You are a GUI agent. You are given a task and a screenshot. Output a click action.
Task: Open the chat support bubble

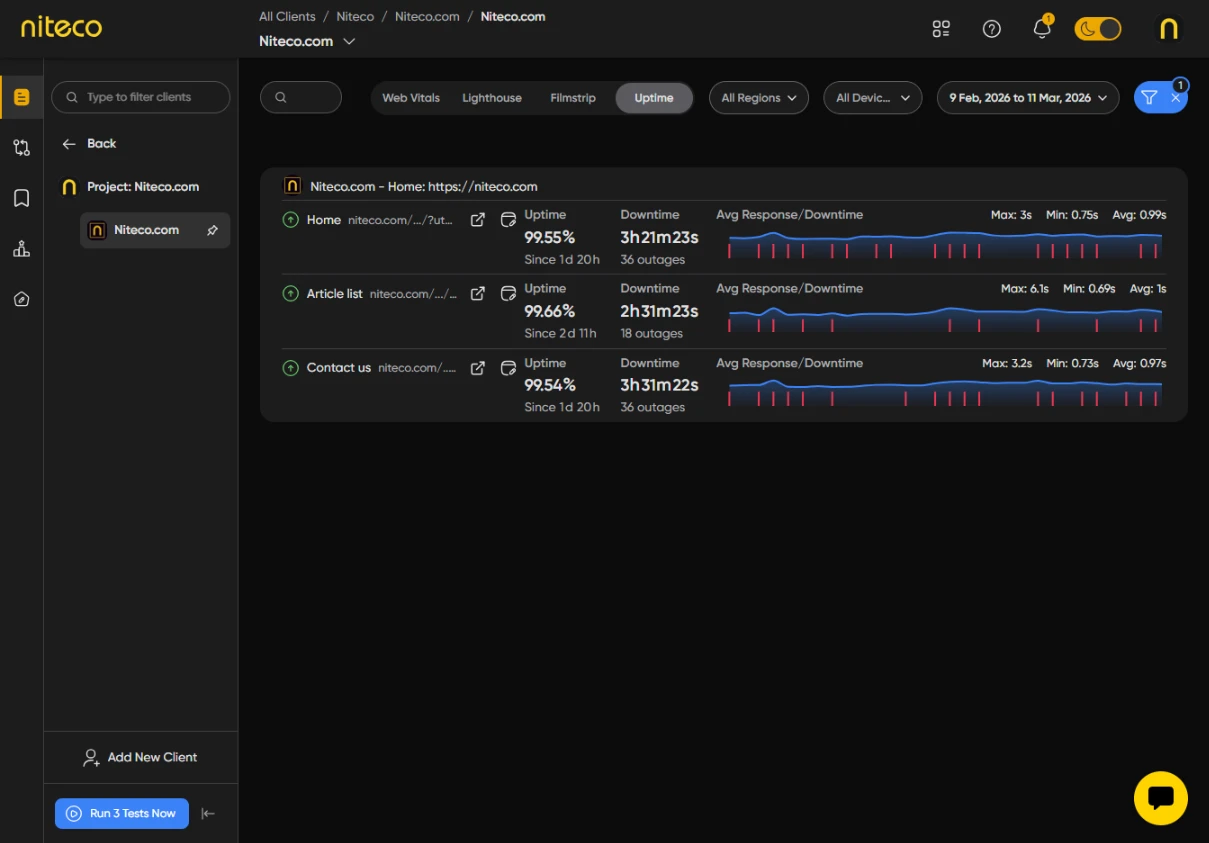coord(1161,798)
